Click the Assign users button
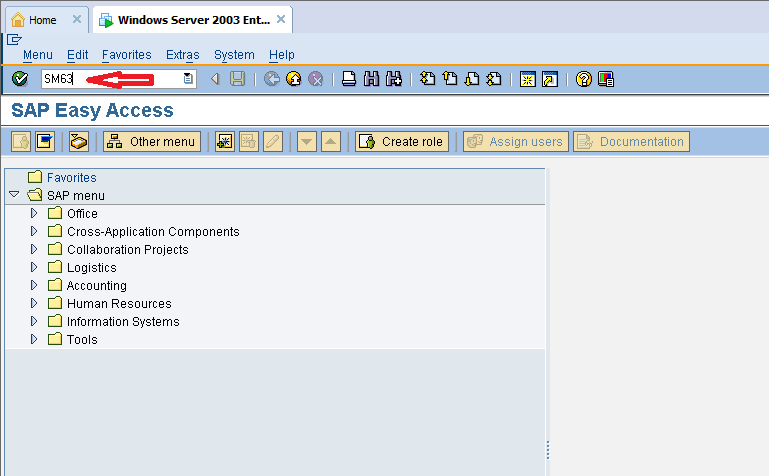This screenshot has width=769, height=476. click(x=516, y=142)
